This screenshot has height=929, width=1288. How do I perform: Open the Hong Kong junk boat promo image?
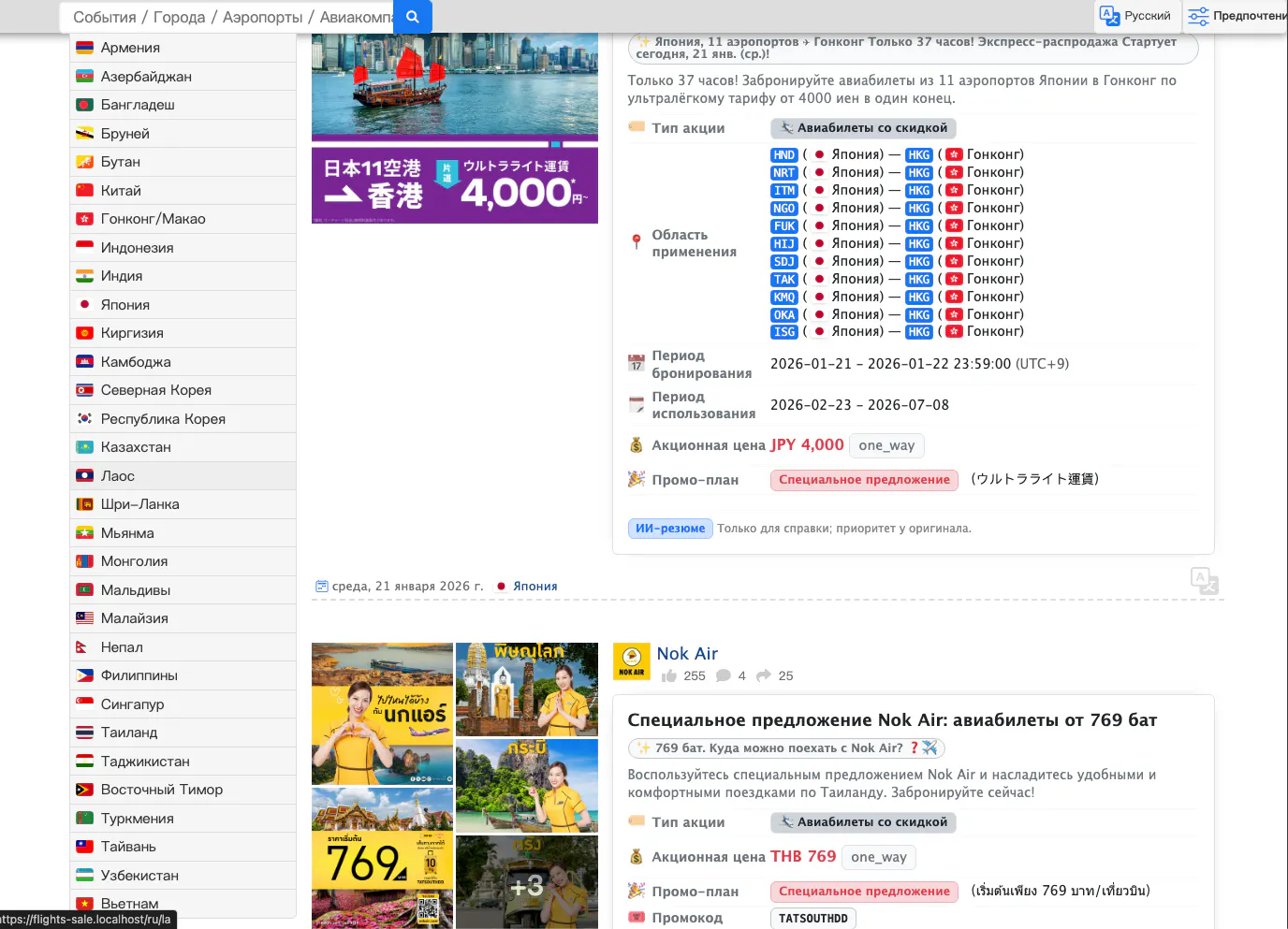coord(455,84)
